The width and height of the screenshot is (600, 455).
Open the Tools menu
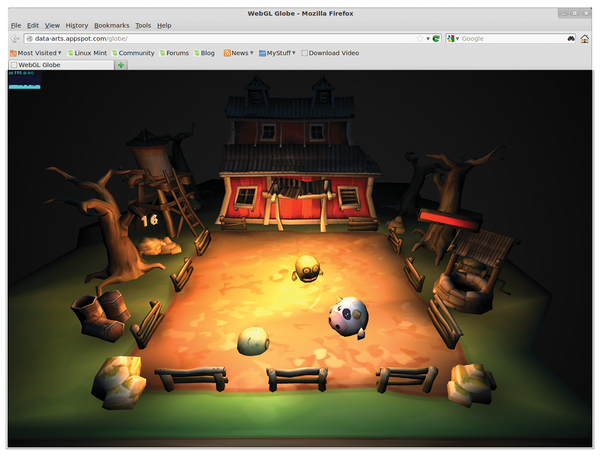(x=143, y=25)
